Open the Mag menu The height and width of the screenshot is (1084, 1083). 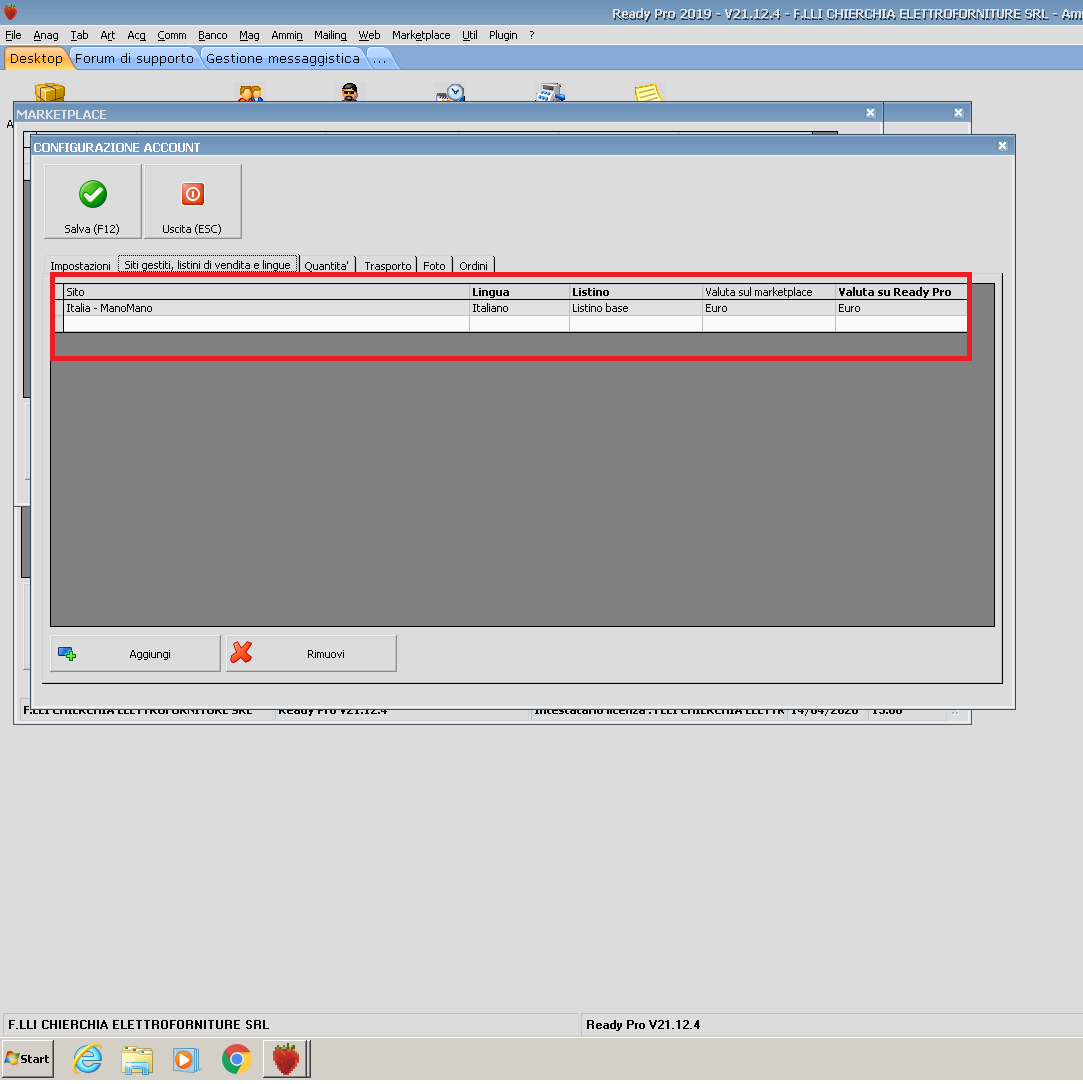(249, 35)
